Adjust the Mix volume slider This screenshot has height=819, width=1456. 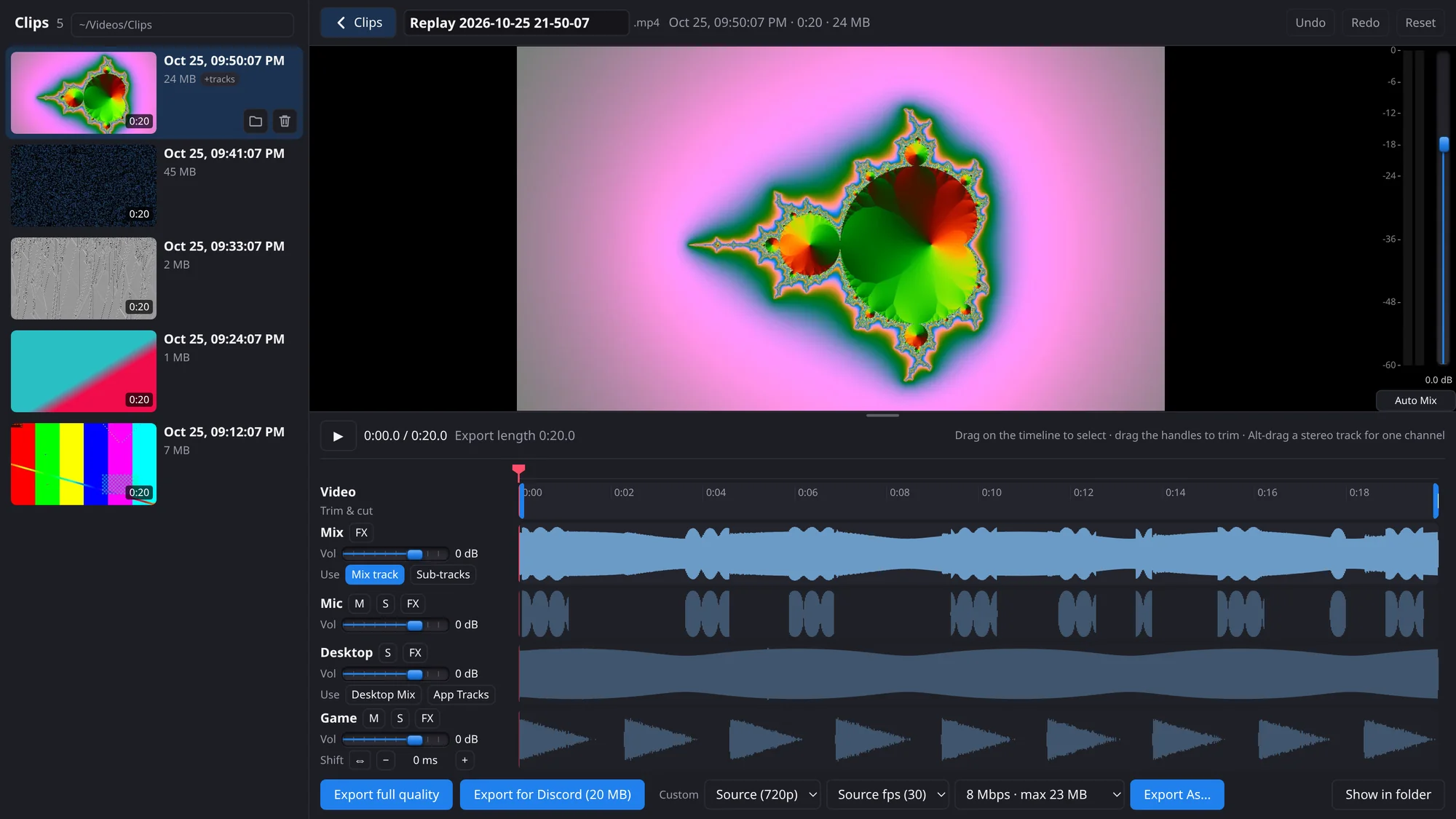click(x=395, y=554)
